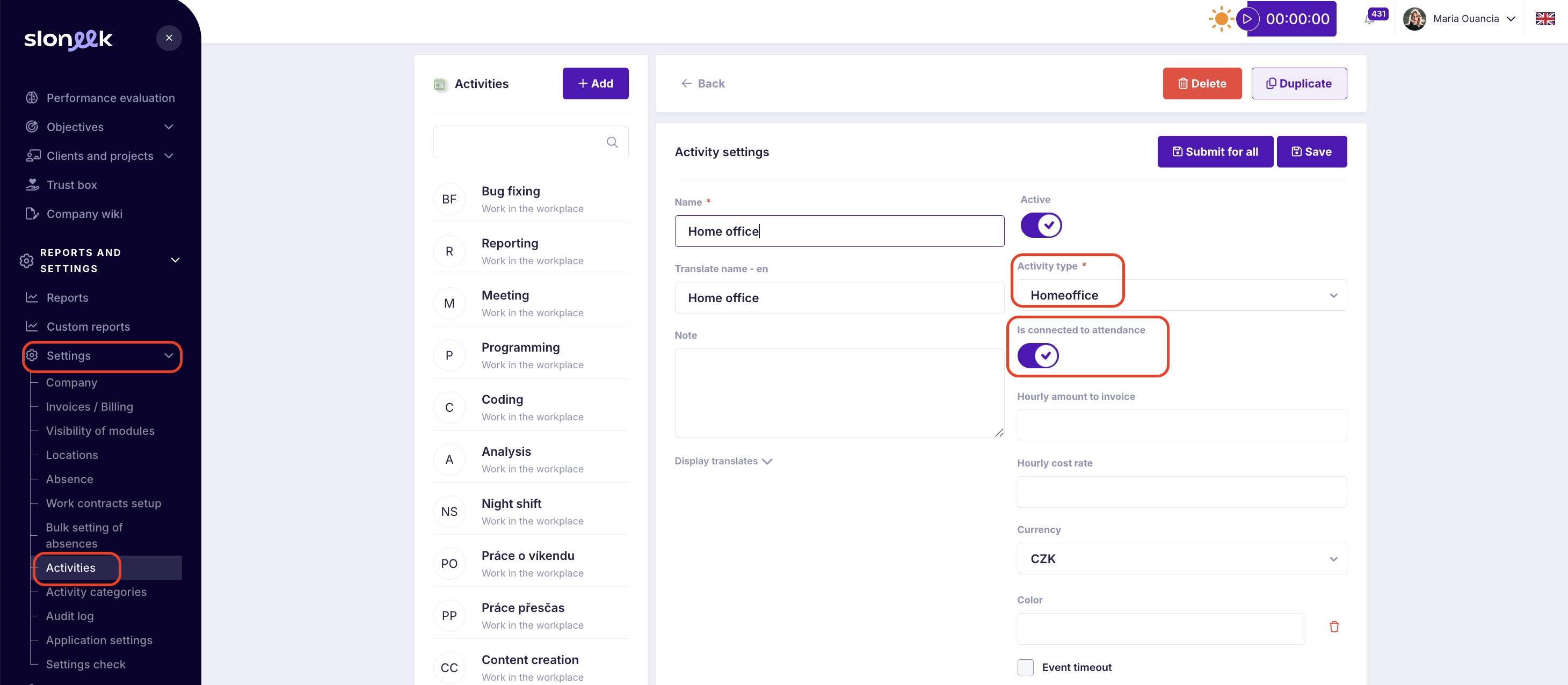Open the notifications bell
This screenshot has height=685, width=1568.
point(1369,19)
